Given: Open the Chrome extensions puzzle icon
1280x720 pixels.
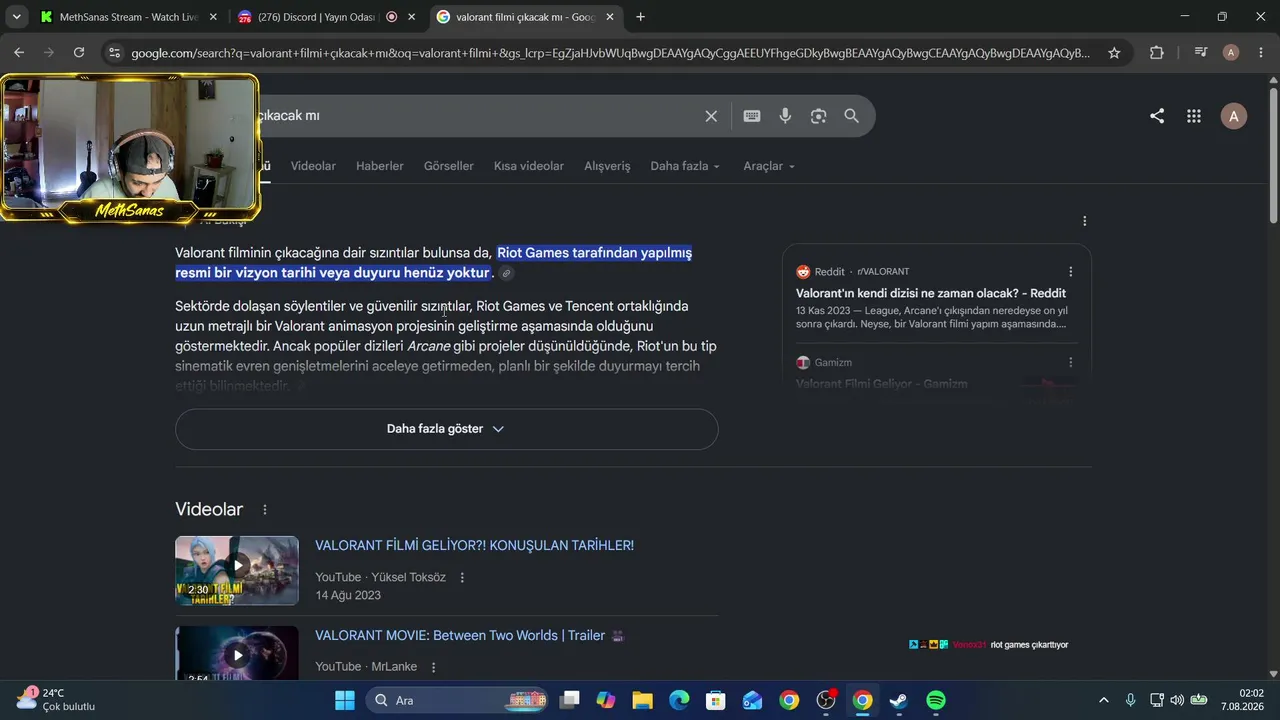Looking at the screenshot, I should [x=1157, y=53].
